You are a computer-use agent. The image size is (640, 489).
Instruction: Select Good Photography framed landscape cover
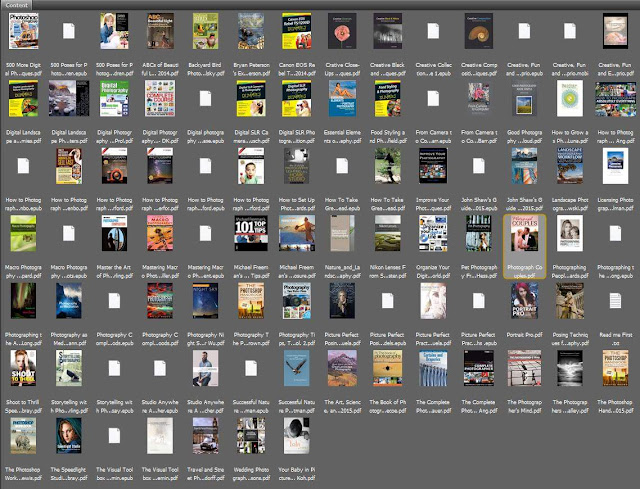(x=524, y=98)
